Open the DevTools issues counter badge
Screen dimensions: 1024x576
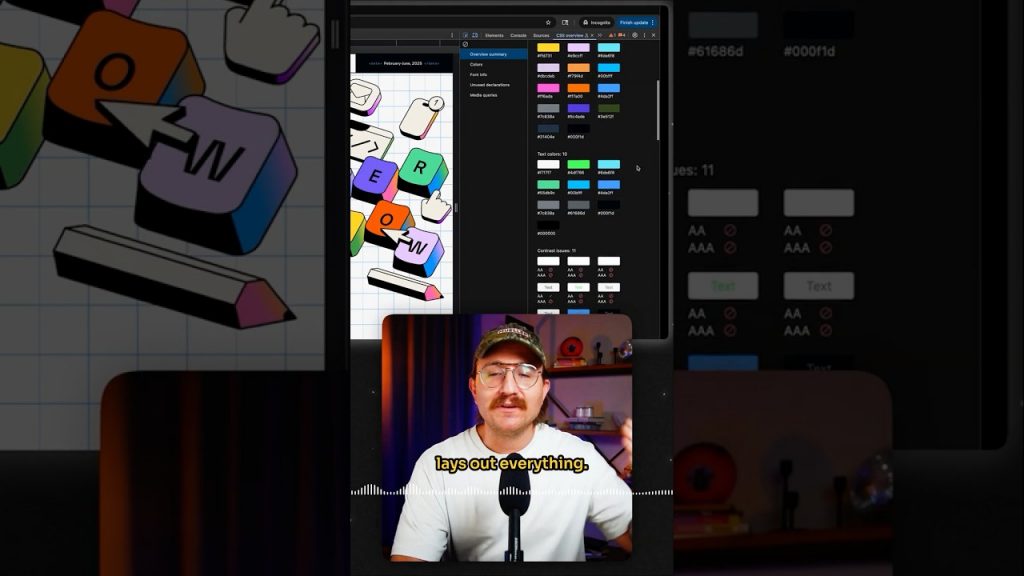622,35
